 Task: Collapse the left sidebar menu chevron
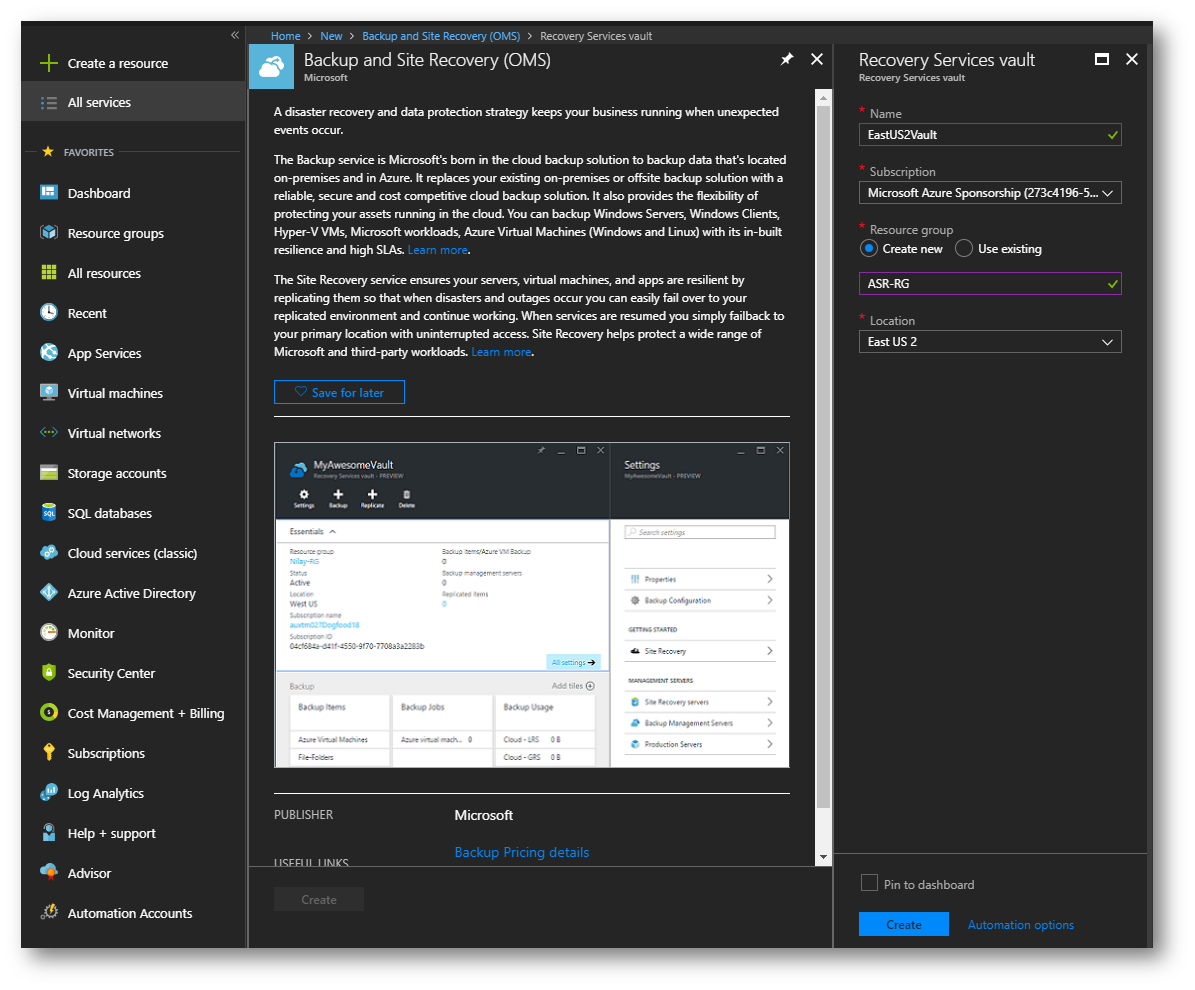point(235,35)
